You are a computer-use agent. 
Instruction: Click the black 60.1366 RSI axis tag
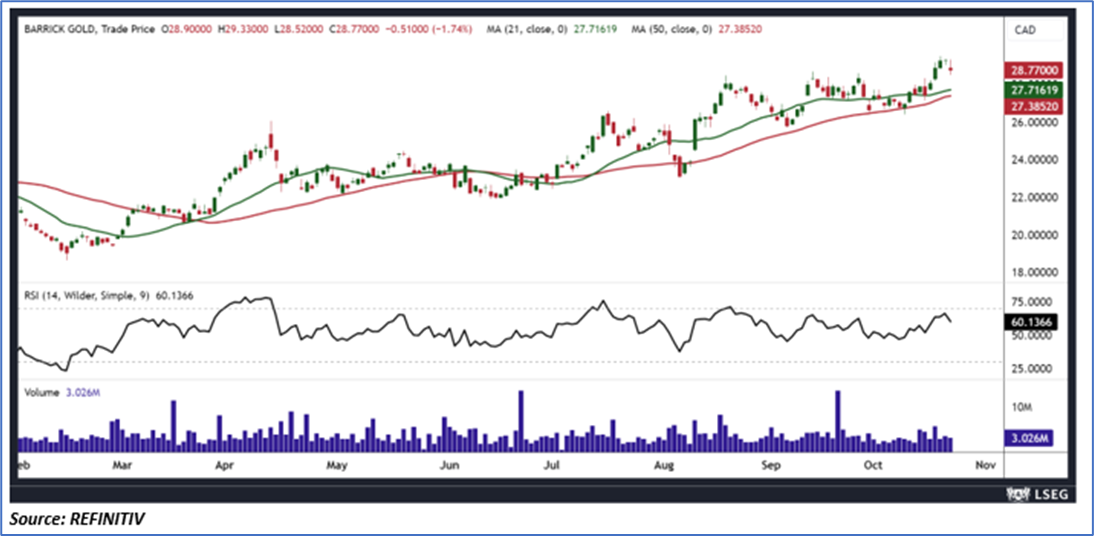coord(1031,322)
